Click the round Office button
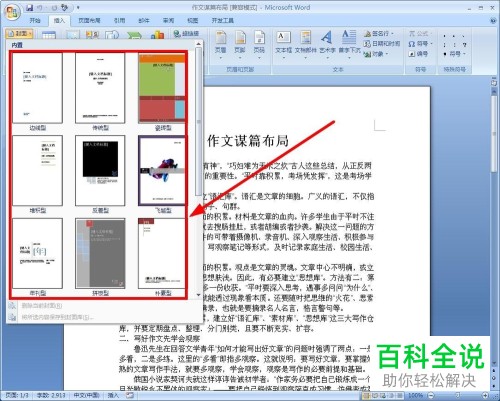 tap(12, 13)
